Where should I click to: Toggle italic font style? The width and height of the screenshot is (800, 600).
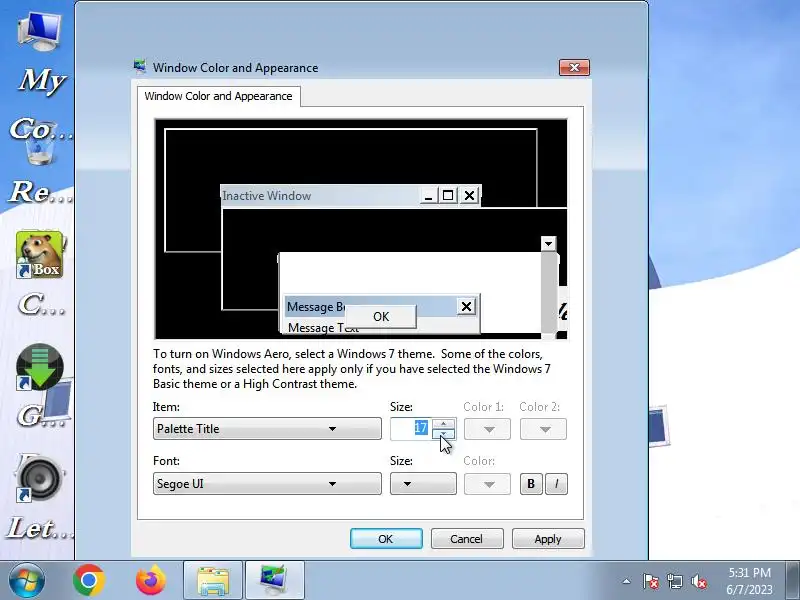tap(556, 484)
